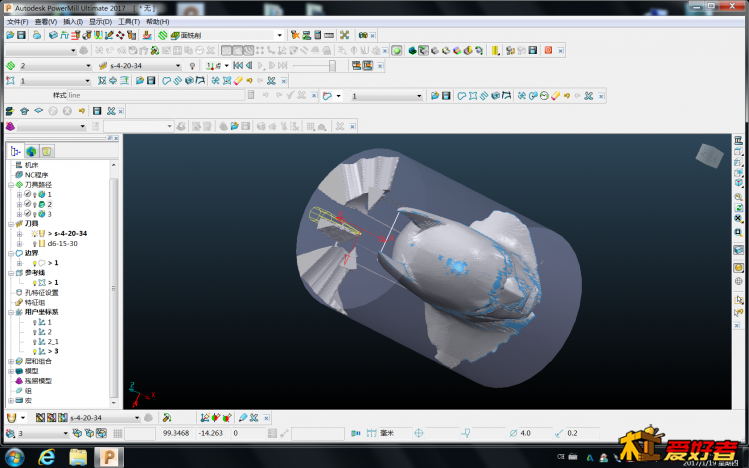Open boundary selector dropdown showing 1
Image resolution: width=749 pixels, height=468 pixels.
click(x=387, y=96)
